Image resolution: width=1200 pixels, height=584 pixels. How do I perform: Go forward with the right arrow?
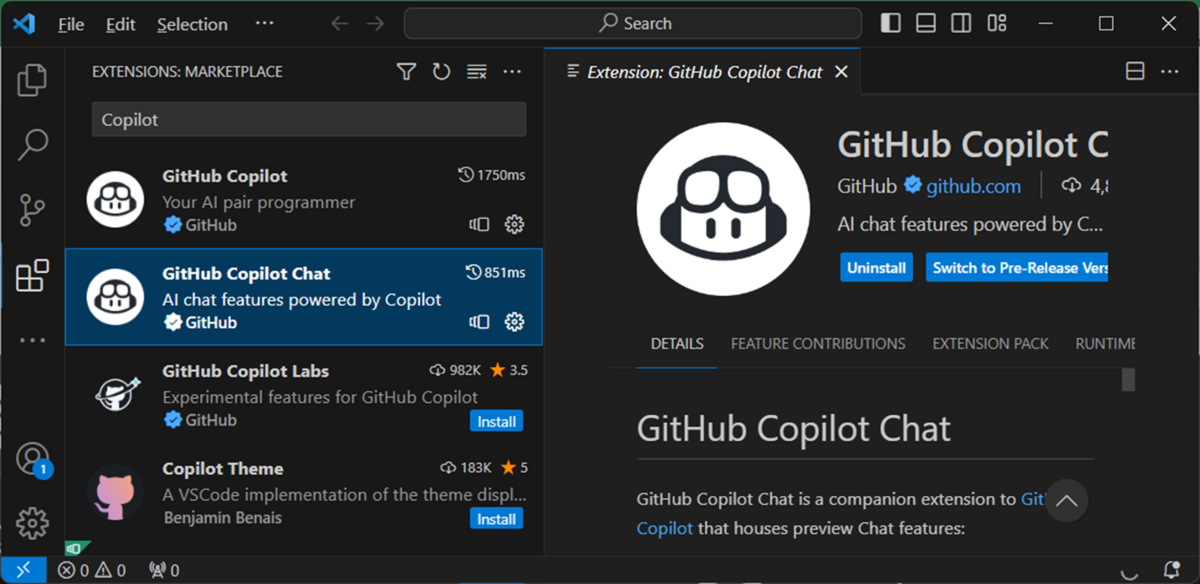[x=375, y=23]
